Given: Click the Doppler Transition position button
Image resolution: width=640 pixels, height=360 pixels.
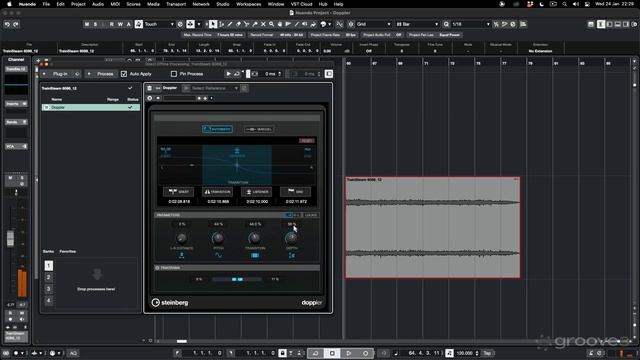Looking at the screenshot, I should pos(218,192).
